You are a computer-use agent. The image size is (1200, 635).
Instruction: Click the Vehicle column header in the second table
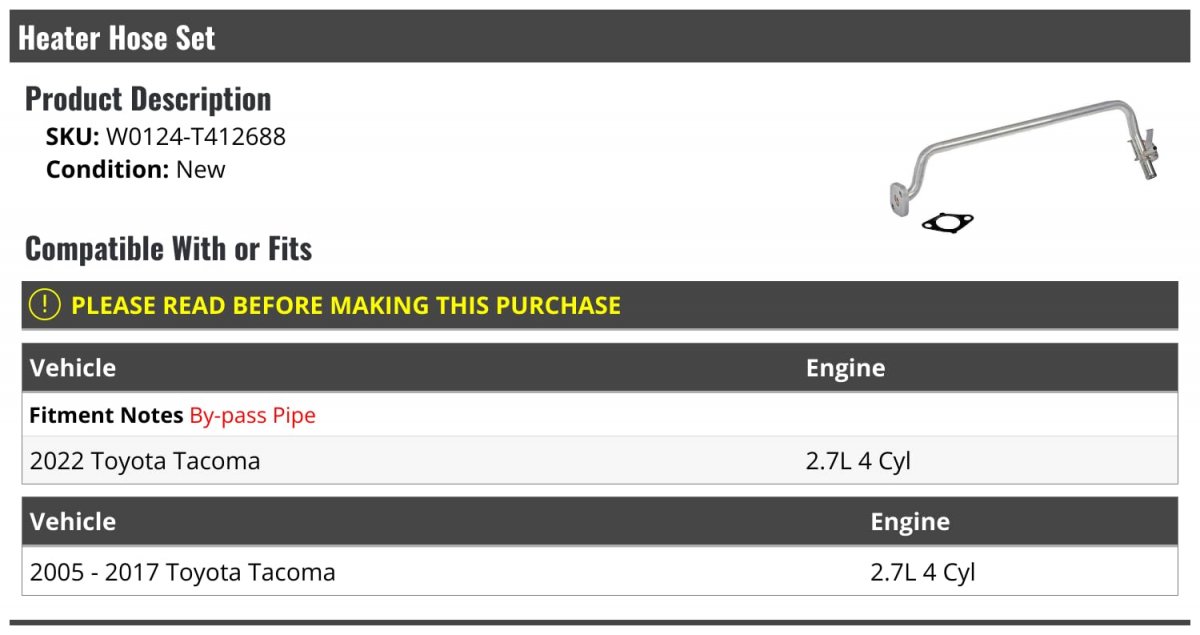coord(73,522)
